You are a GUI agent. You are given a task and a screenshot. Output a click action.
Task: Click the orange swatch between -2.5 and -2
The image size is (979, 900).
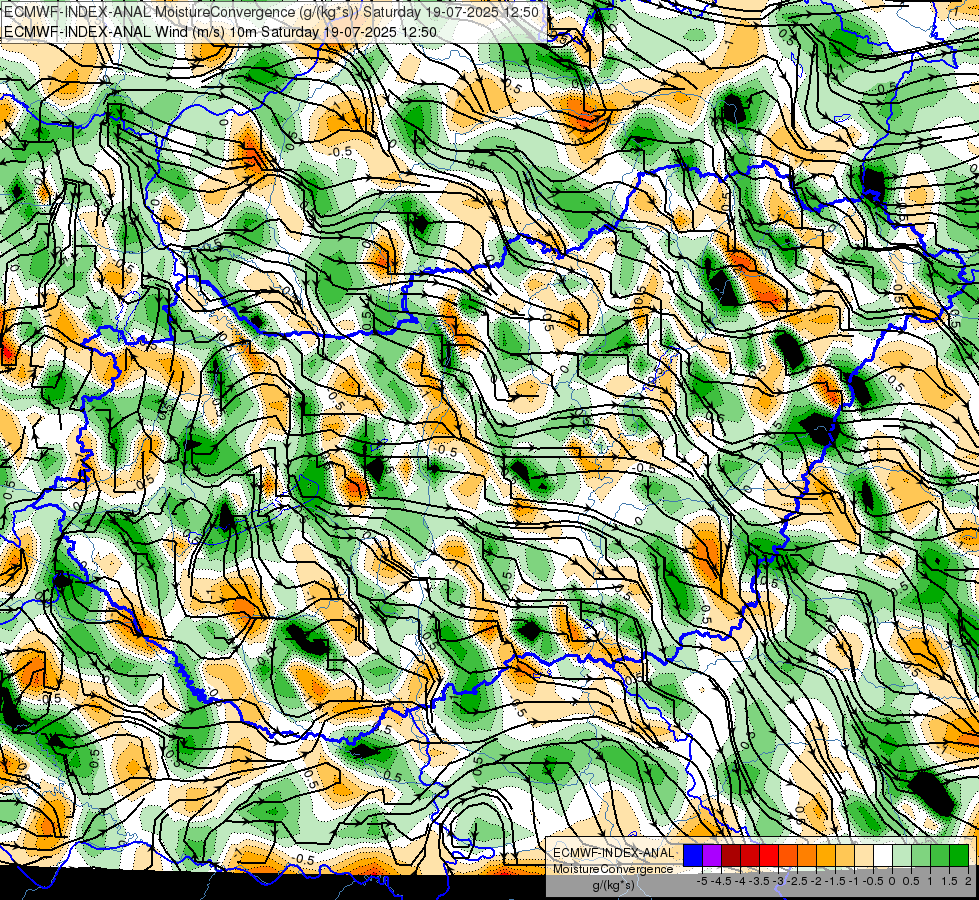coord(807,855)
